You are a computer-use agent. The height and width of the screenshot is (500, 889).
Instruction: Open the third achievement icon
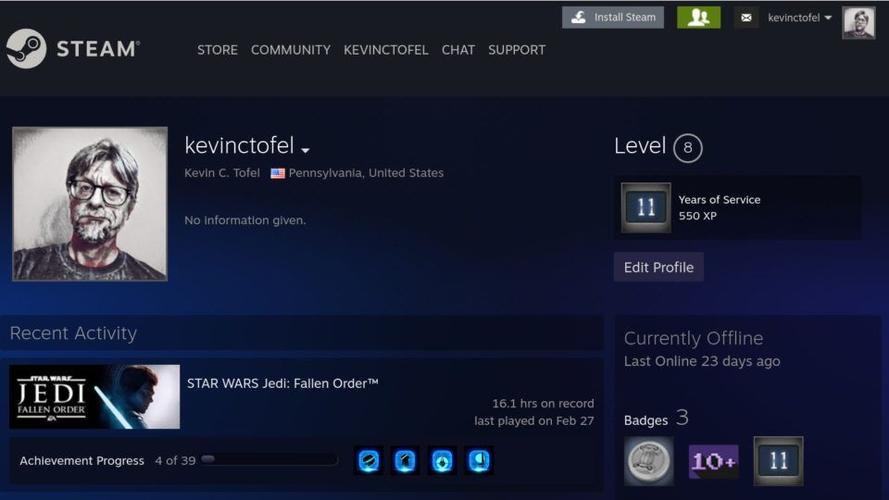point(442,460)
